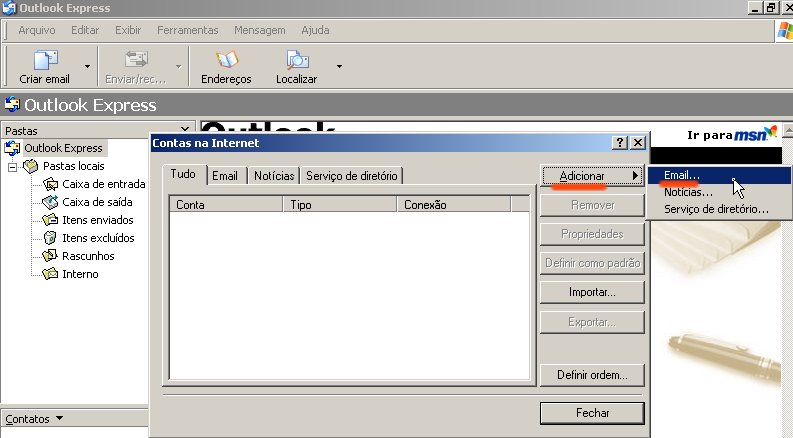This screenshot has height=438, width=793.
Task: Choose Serviço de diretório... from submenu
Action: point(719,209)
